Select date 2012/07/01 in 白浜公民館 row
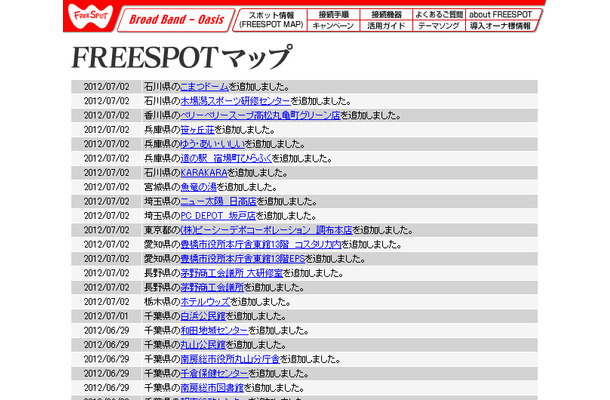Viewport: 610px width, 400px height. pyautogui.click(x=106, y=316)
